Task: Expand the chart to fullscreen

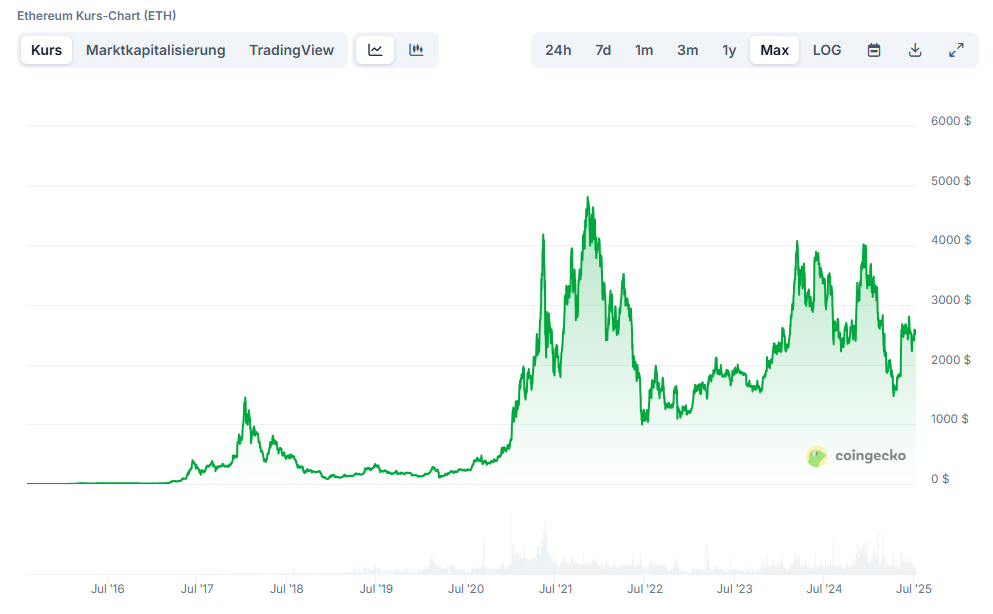Action: (956, 50)
